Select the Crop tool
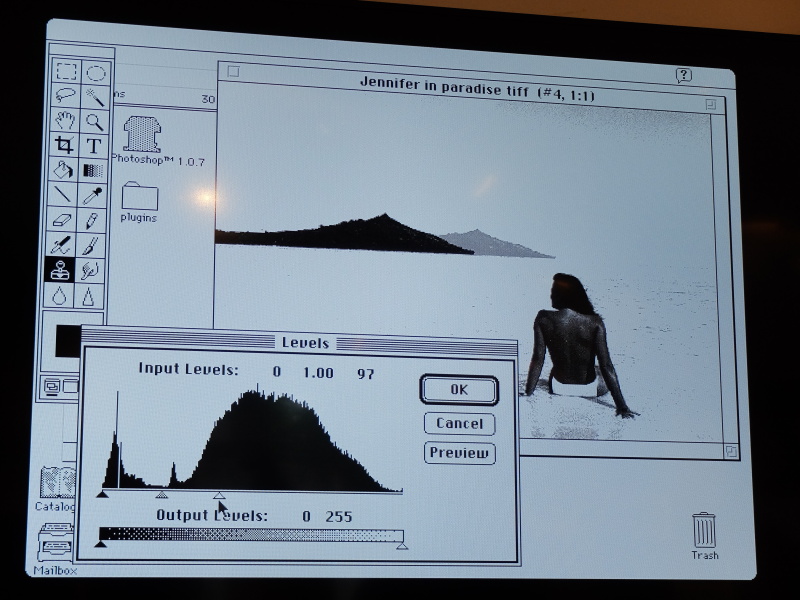 64,144
